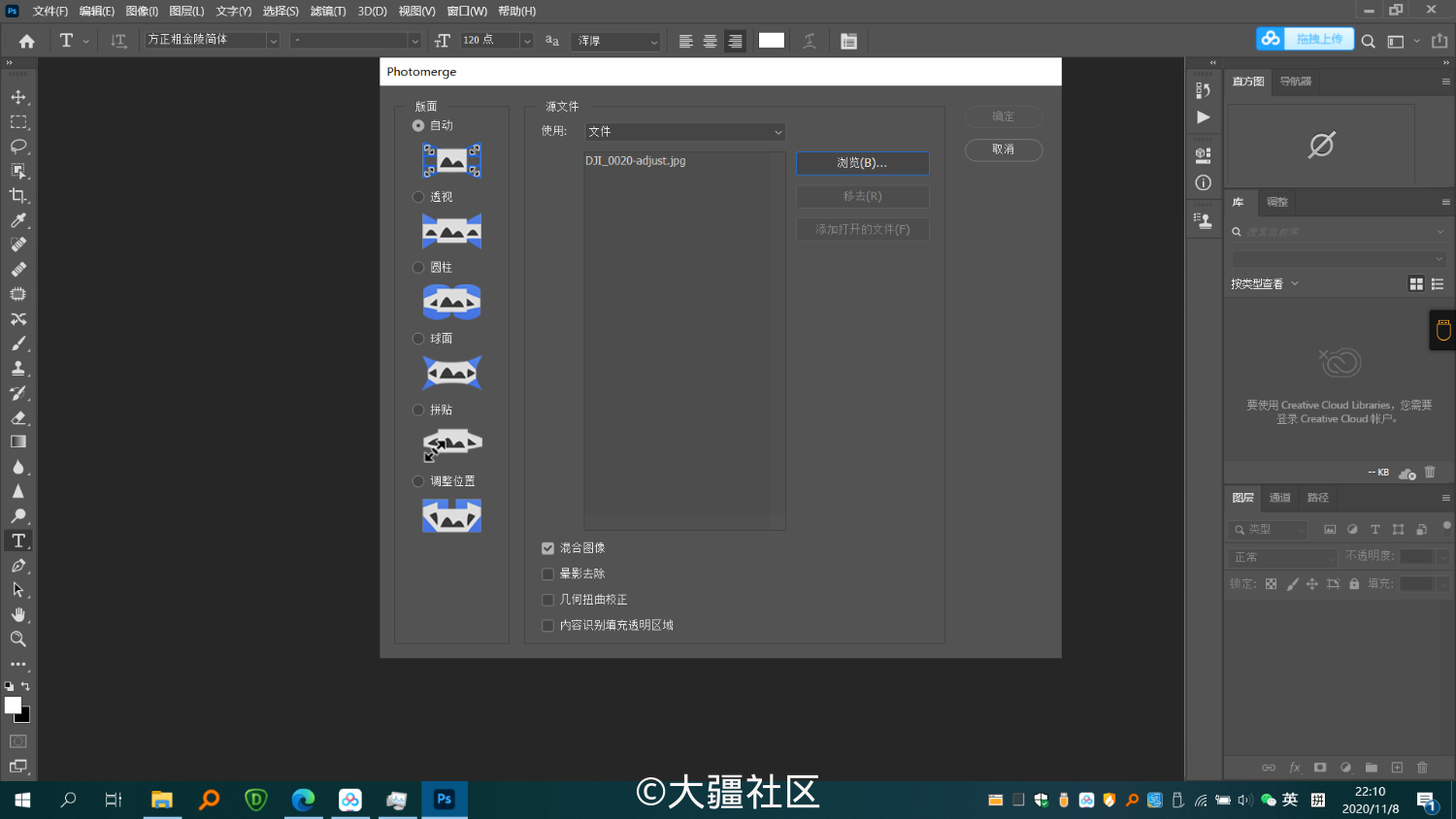1456x819 pixels.
Task: Click the 取消 button to dismiss Photomerge
Action: click(x=1004, y=149)
